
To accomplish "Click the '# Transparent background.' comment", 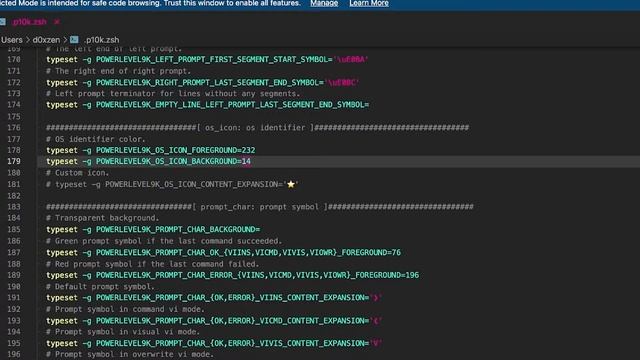I will (102, 218).
